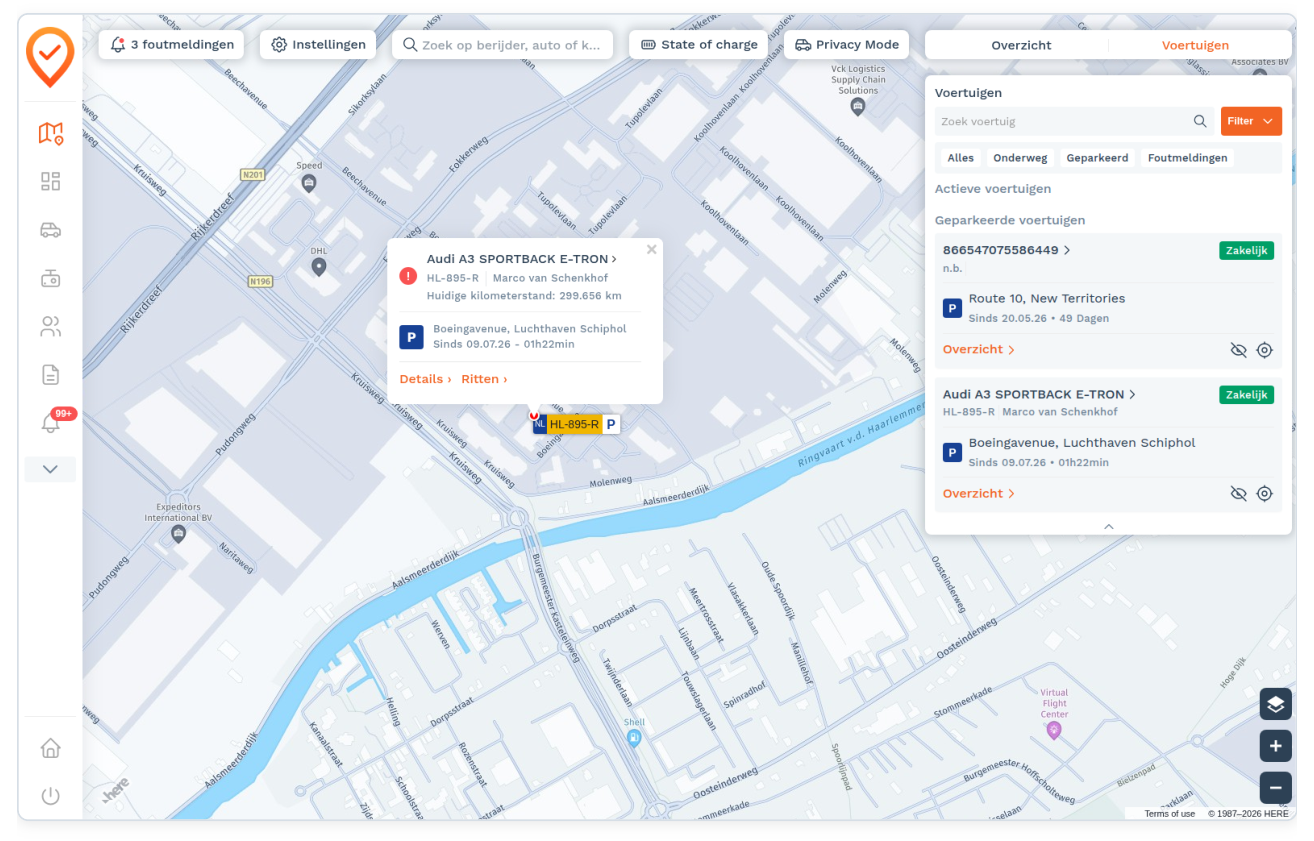
Task: Click parking icon beside Route 10, New Territories
Action: (x=952, y=308)
